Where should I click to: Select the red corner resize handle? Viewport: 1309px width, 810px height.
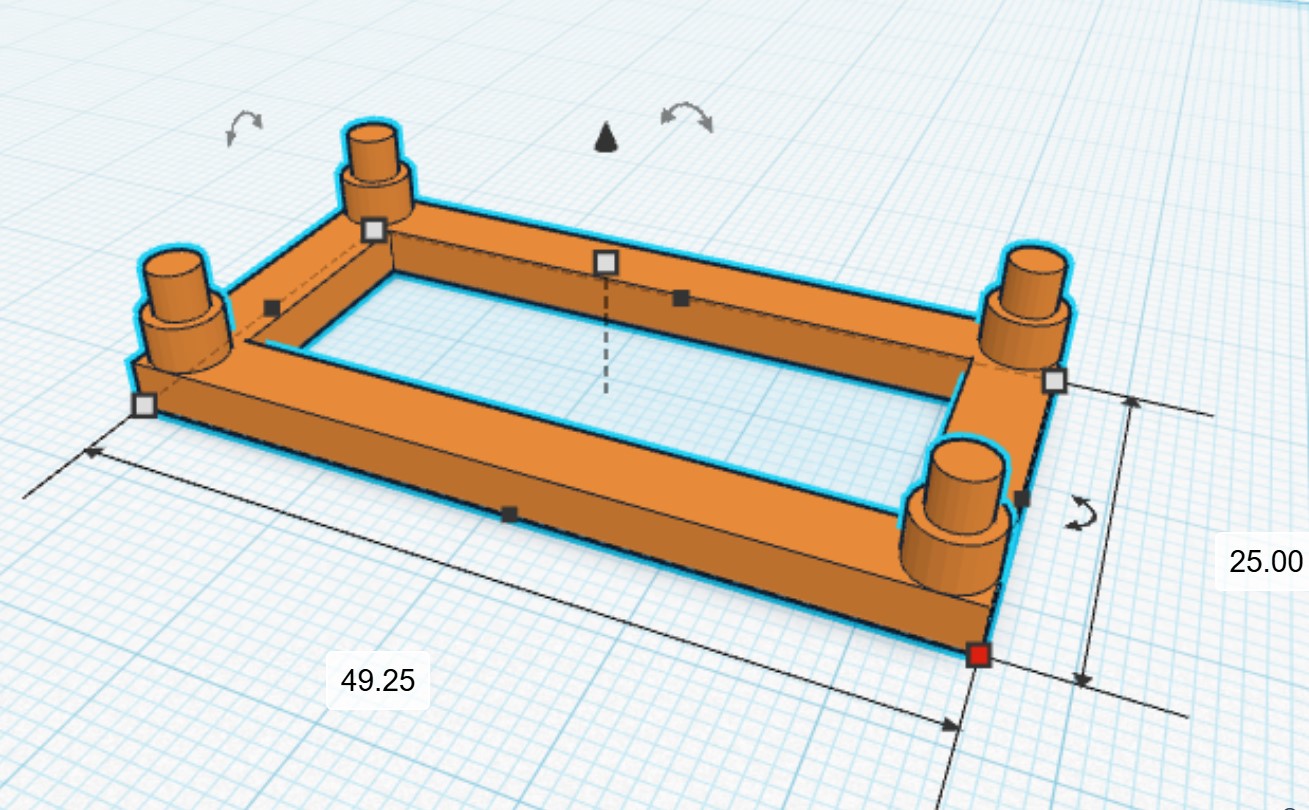978,655
